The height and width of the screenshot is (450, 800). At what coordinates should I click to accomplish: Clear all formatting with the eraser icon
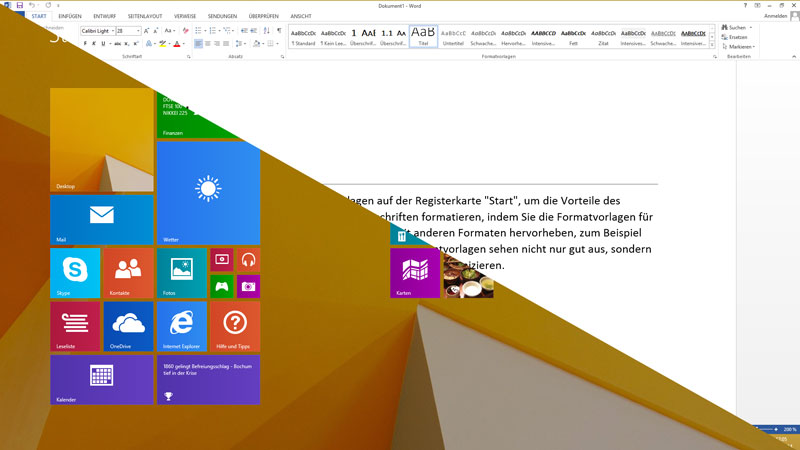pyautogui.click(x=185, y=31)
